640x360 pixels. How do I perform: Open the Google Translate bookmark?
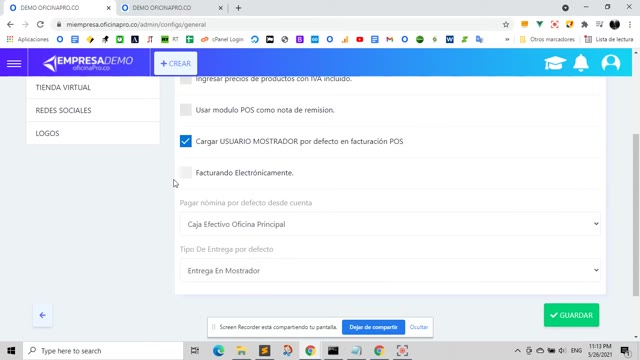(479, 40)
